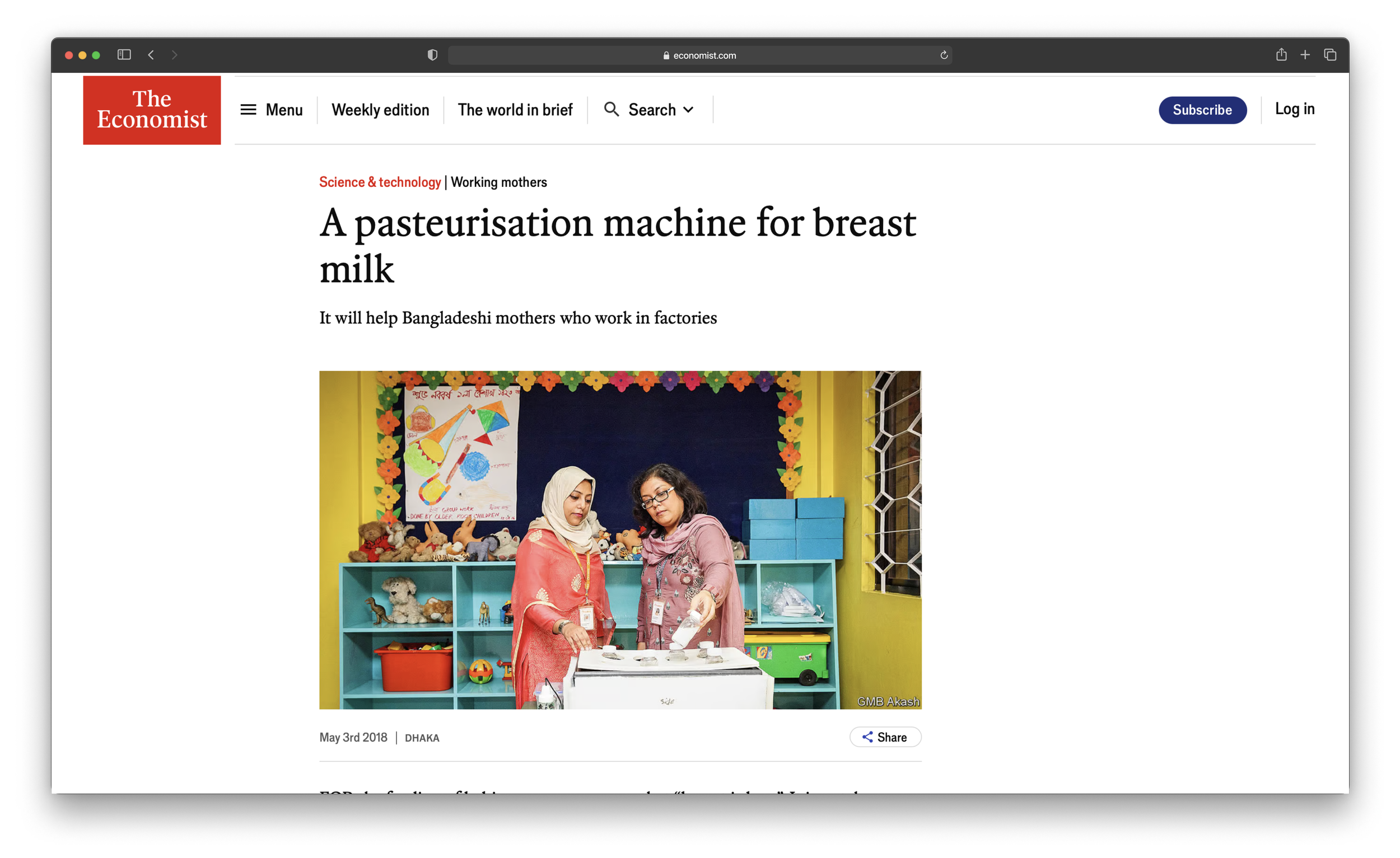Click the hamburger Menu icon

click(248, 110)
